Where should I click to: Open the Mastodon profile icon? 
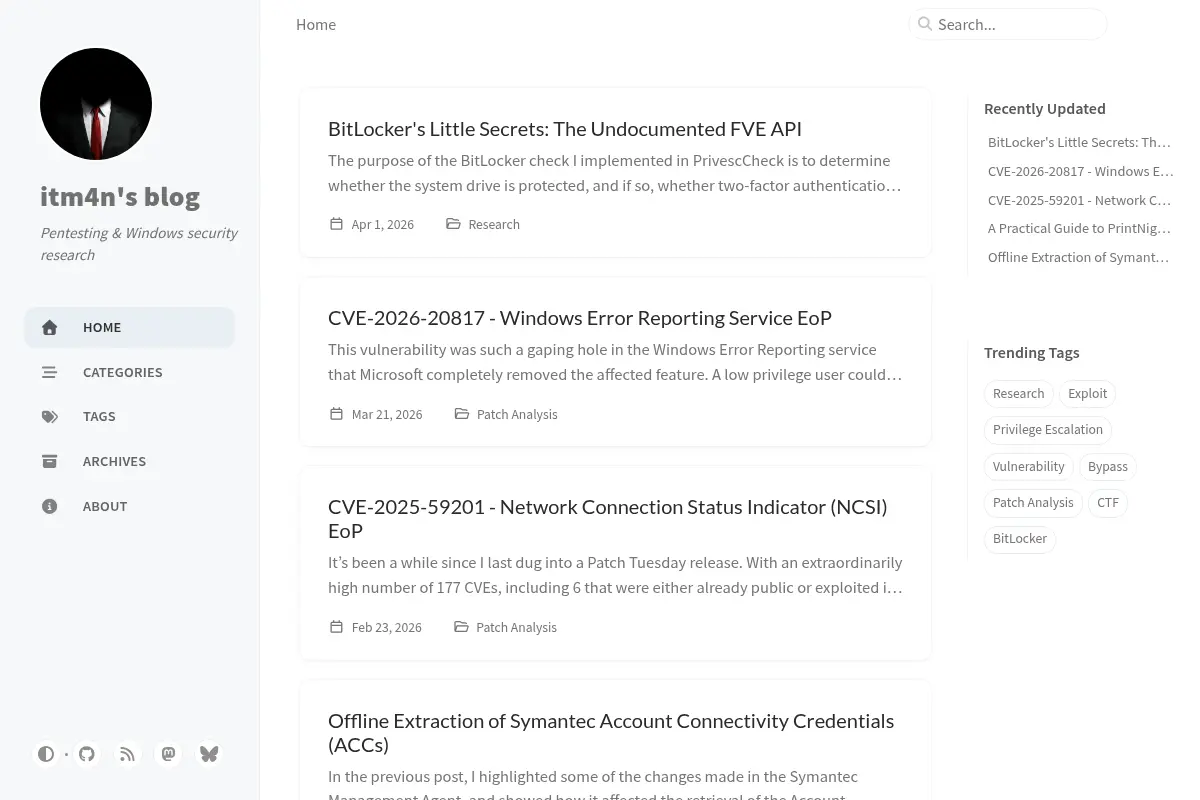click(x=168, y=754)
